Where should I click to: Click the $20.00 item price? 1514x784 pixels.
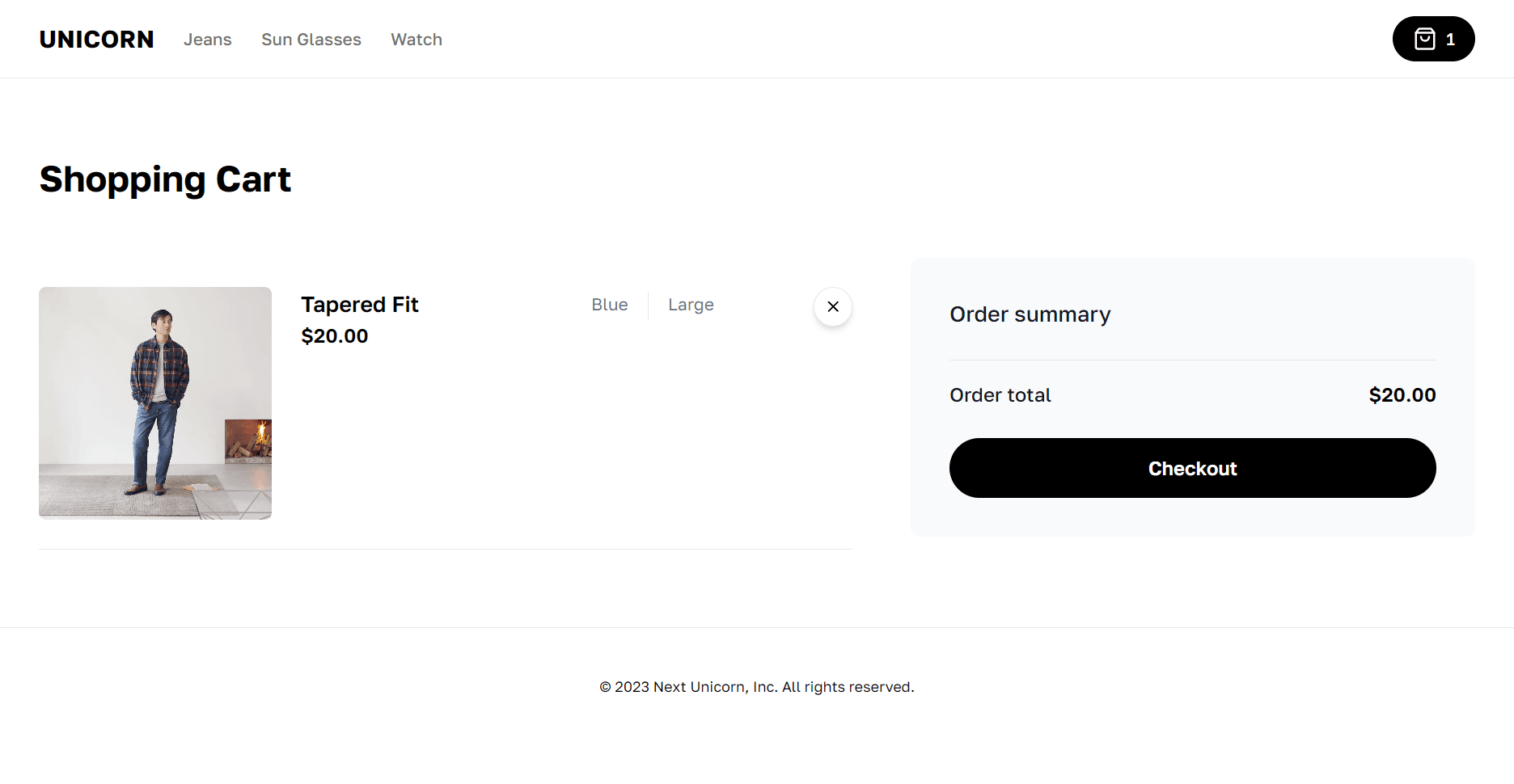335,336
